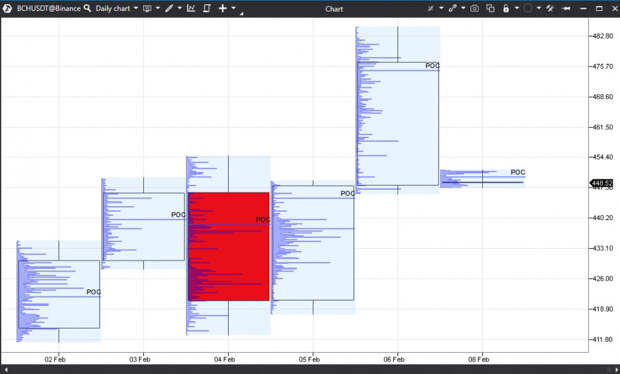The height and width of the screenshot is (374, 620).
Task: Click the plus add icon
Action: pos(223,8)
